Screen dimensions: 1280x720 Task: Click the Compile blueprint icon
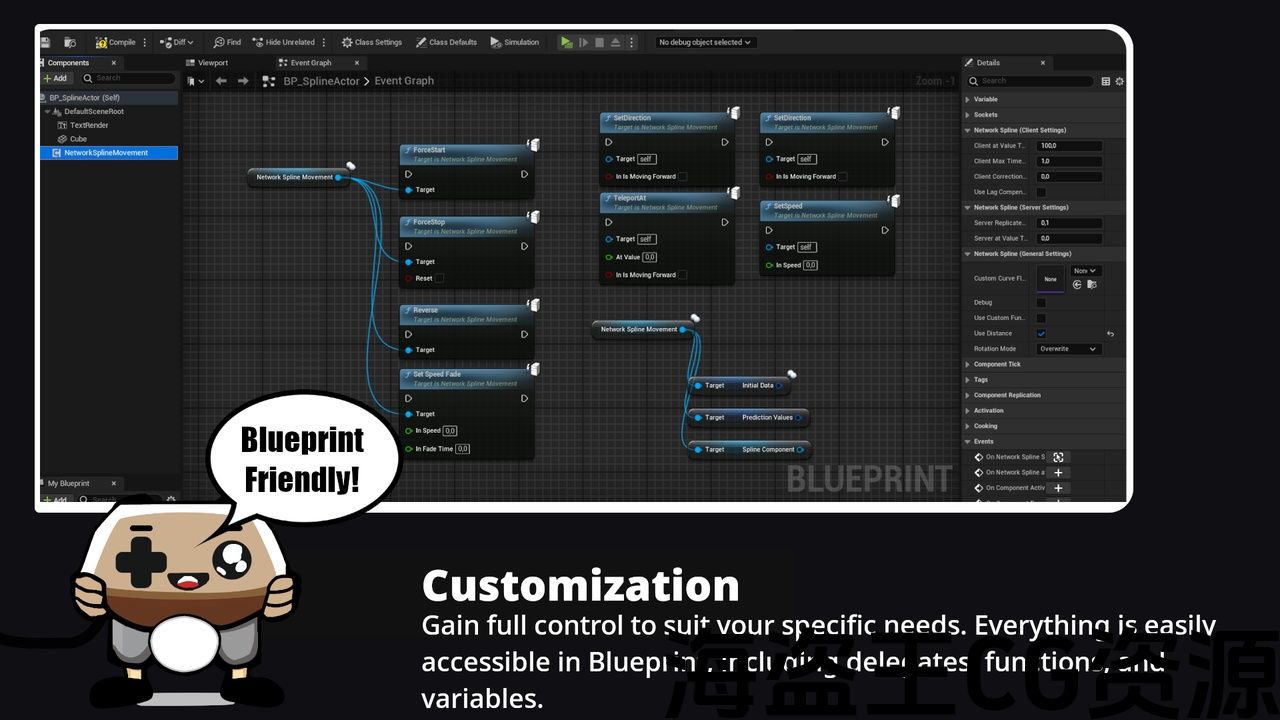pos(101,42)
